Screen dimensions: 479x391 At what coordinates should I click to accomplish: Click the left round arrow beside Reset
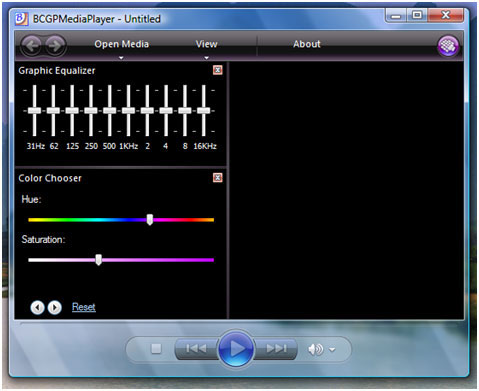(38, 307)
